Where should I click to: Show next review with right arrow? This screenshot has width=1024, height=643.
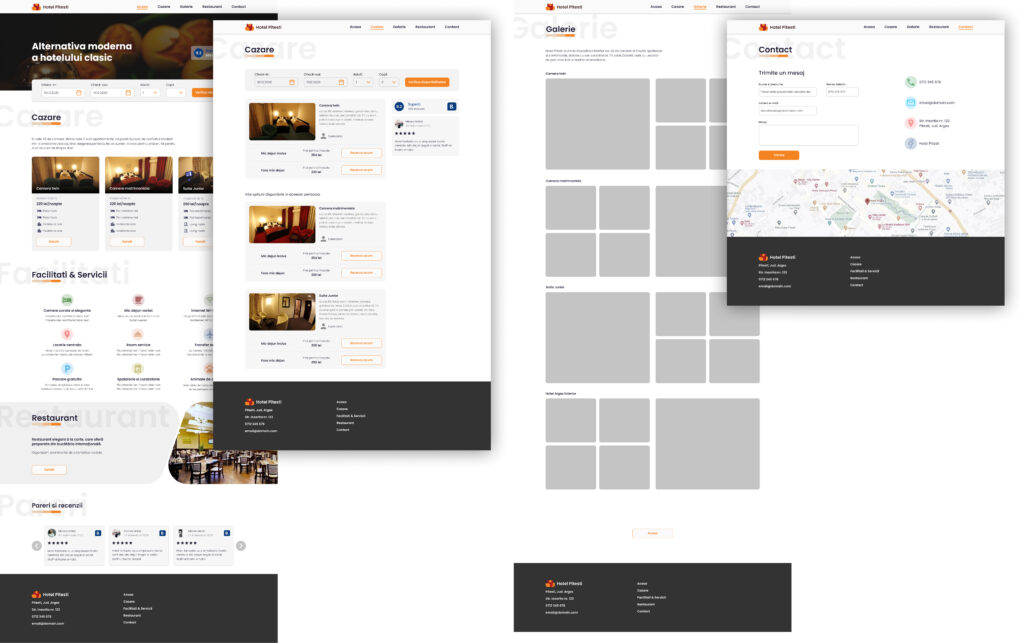click(241, 546)
